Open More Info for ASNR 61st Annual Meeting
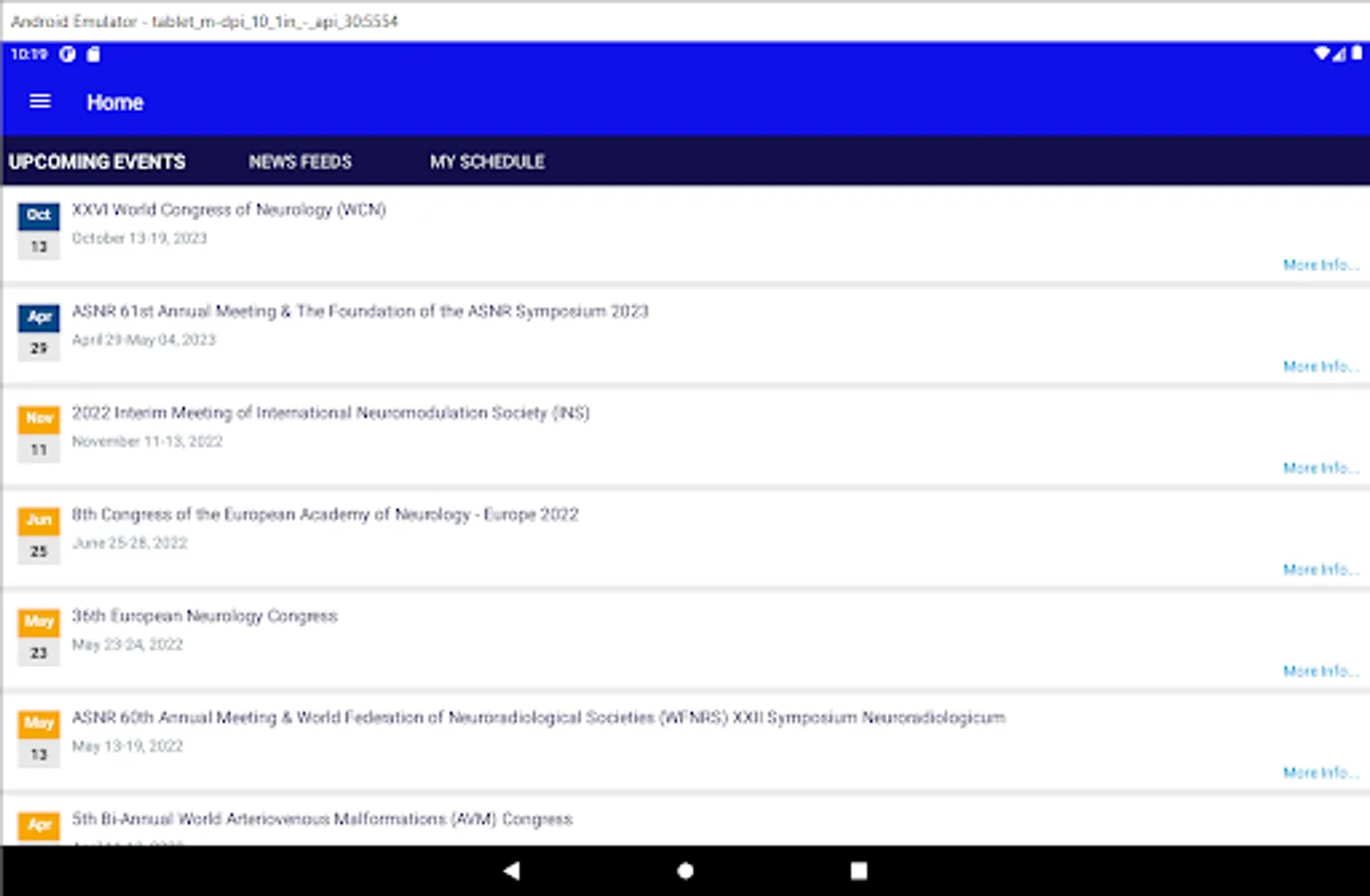The image size is (1370, 896). pos(1320,366)
